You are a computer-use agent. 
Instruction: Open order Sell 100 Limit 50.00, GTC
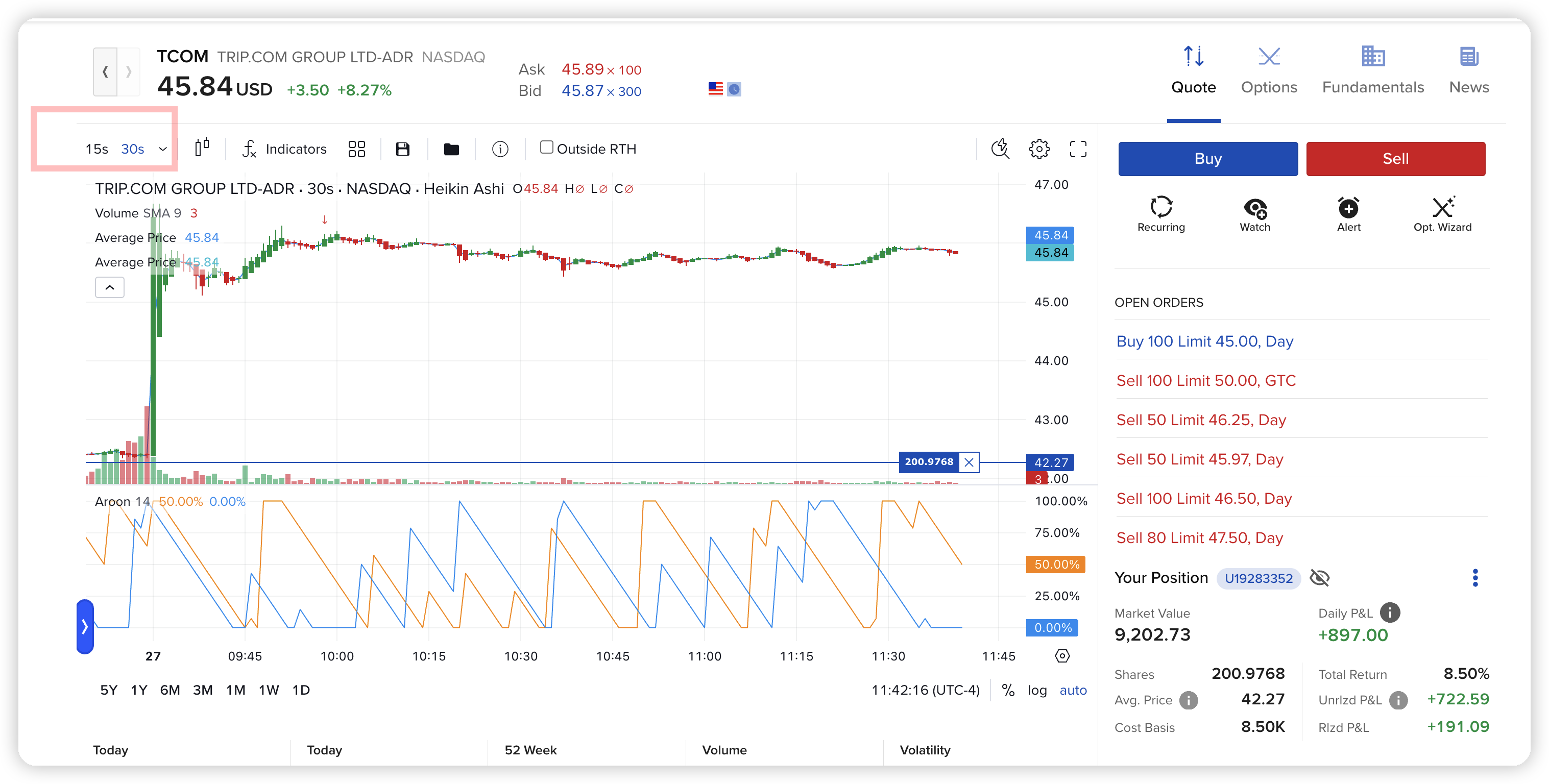[1205, 381]
